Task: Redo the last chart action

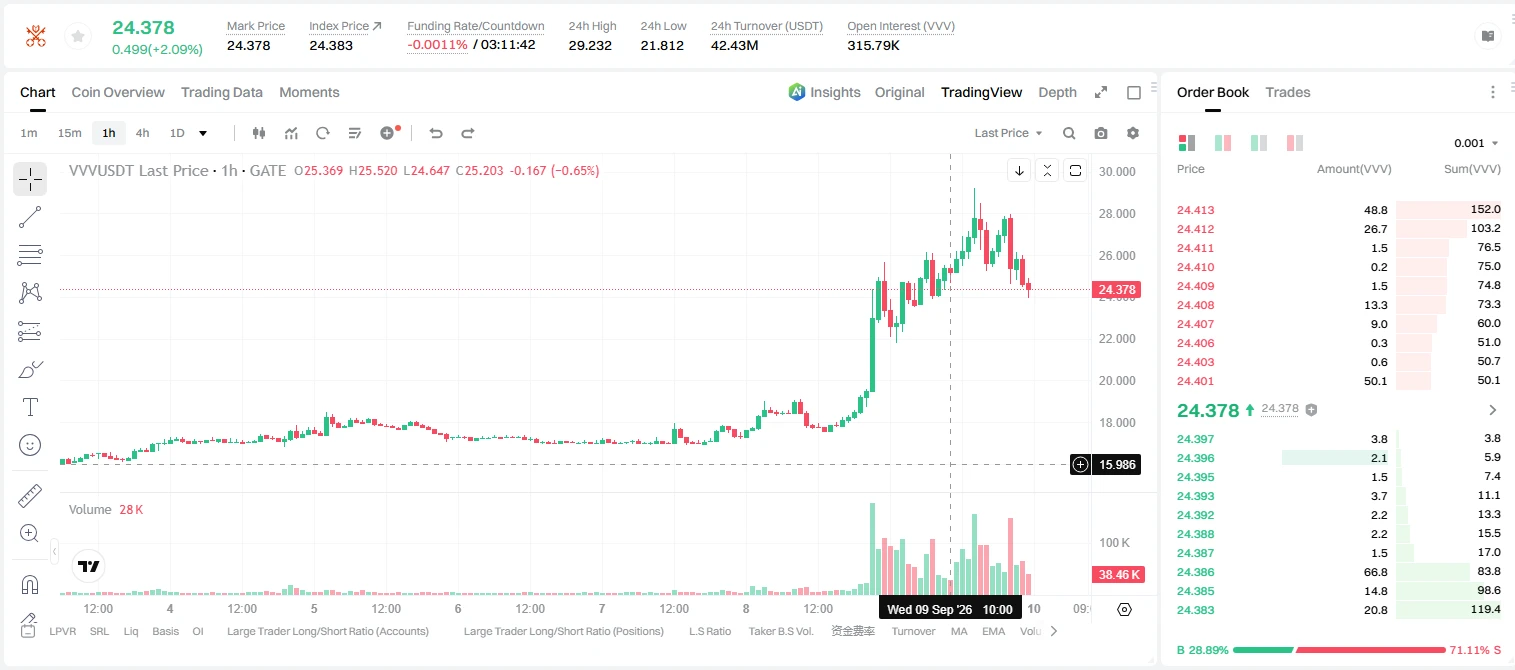Action: (467, 133)
